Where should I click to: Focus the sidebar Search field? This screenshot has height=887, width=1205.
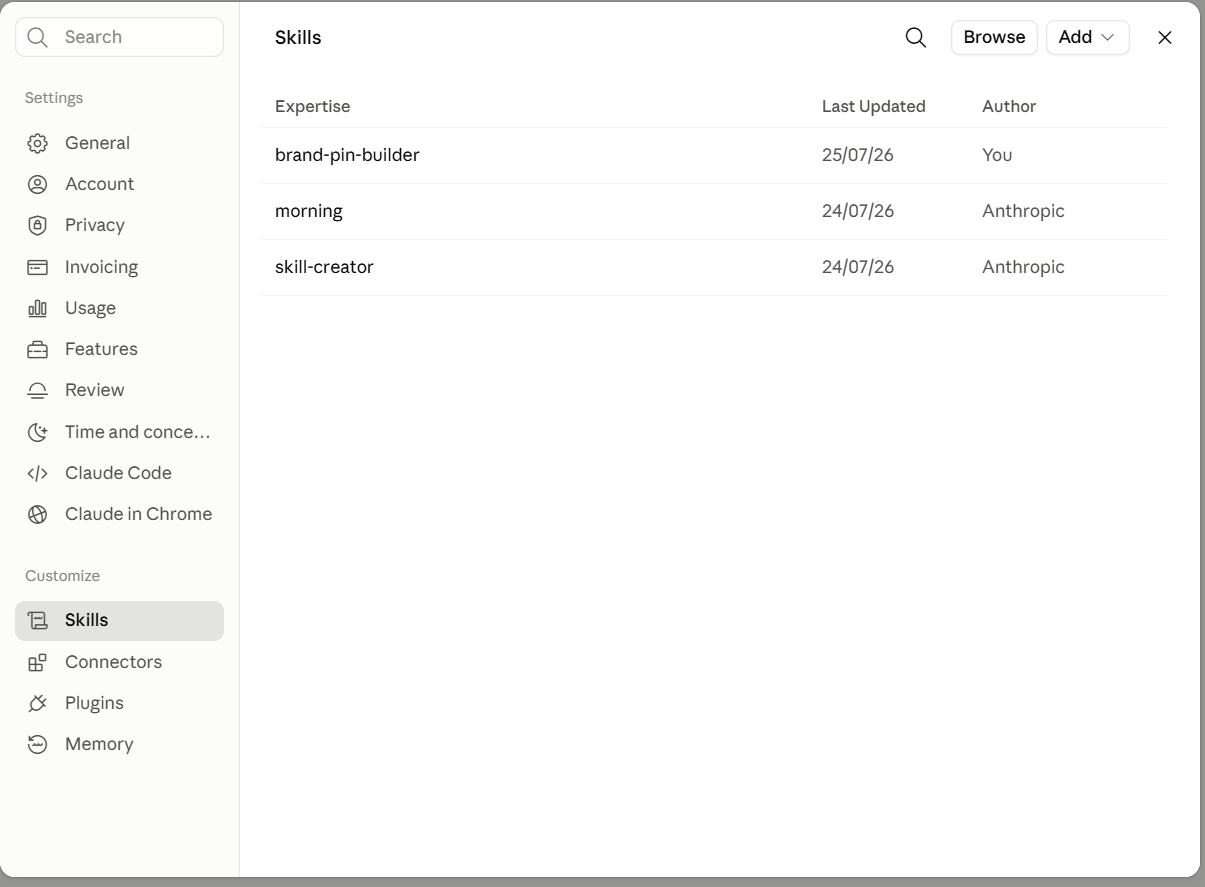(x=119, y=37)
